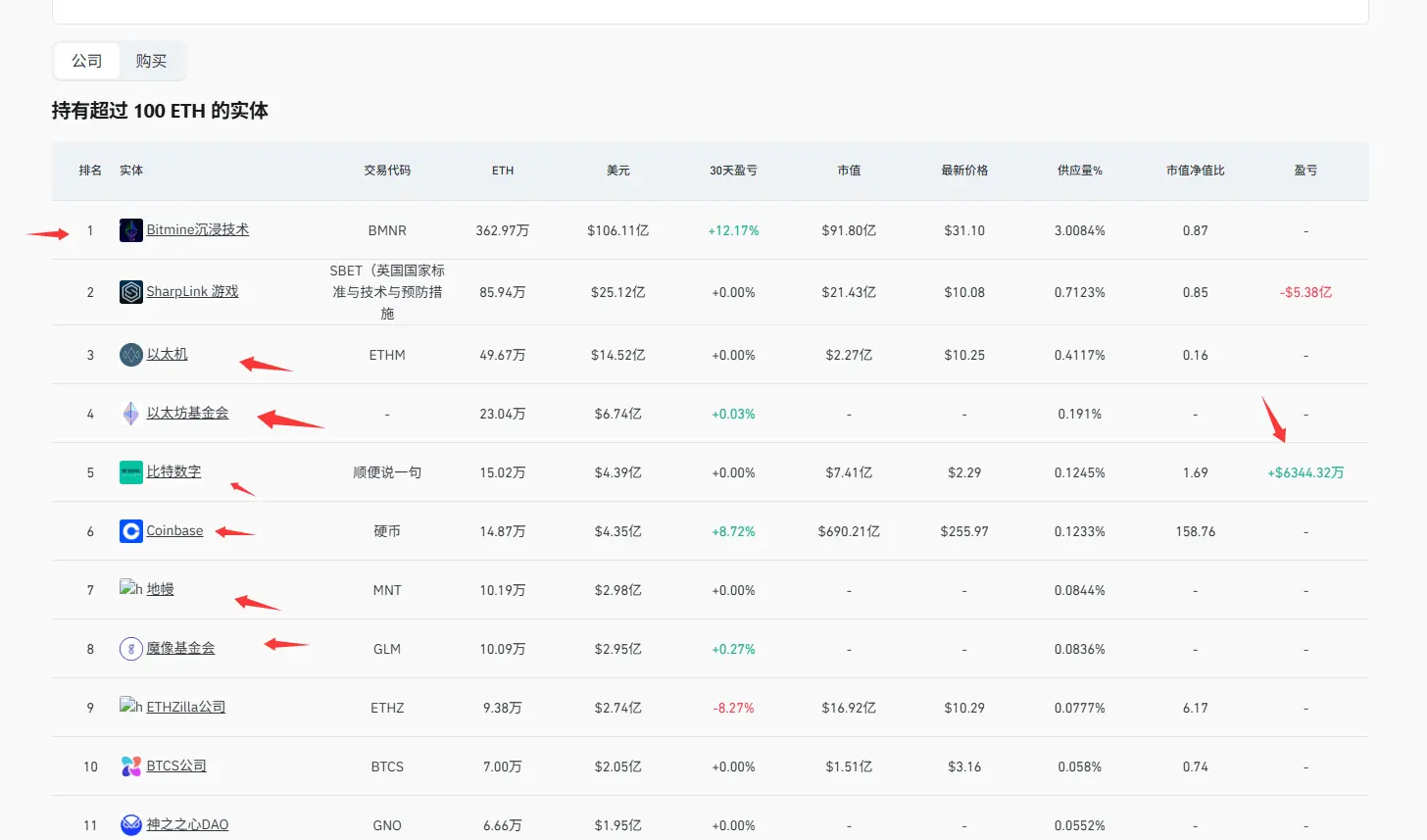Click the 盈亏 column header
This screenshot has width=1427, height=840.
click(x=1305, y=171)
